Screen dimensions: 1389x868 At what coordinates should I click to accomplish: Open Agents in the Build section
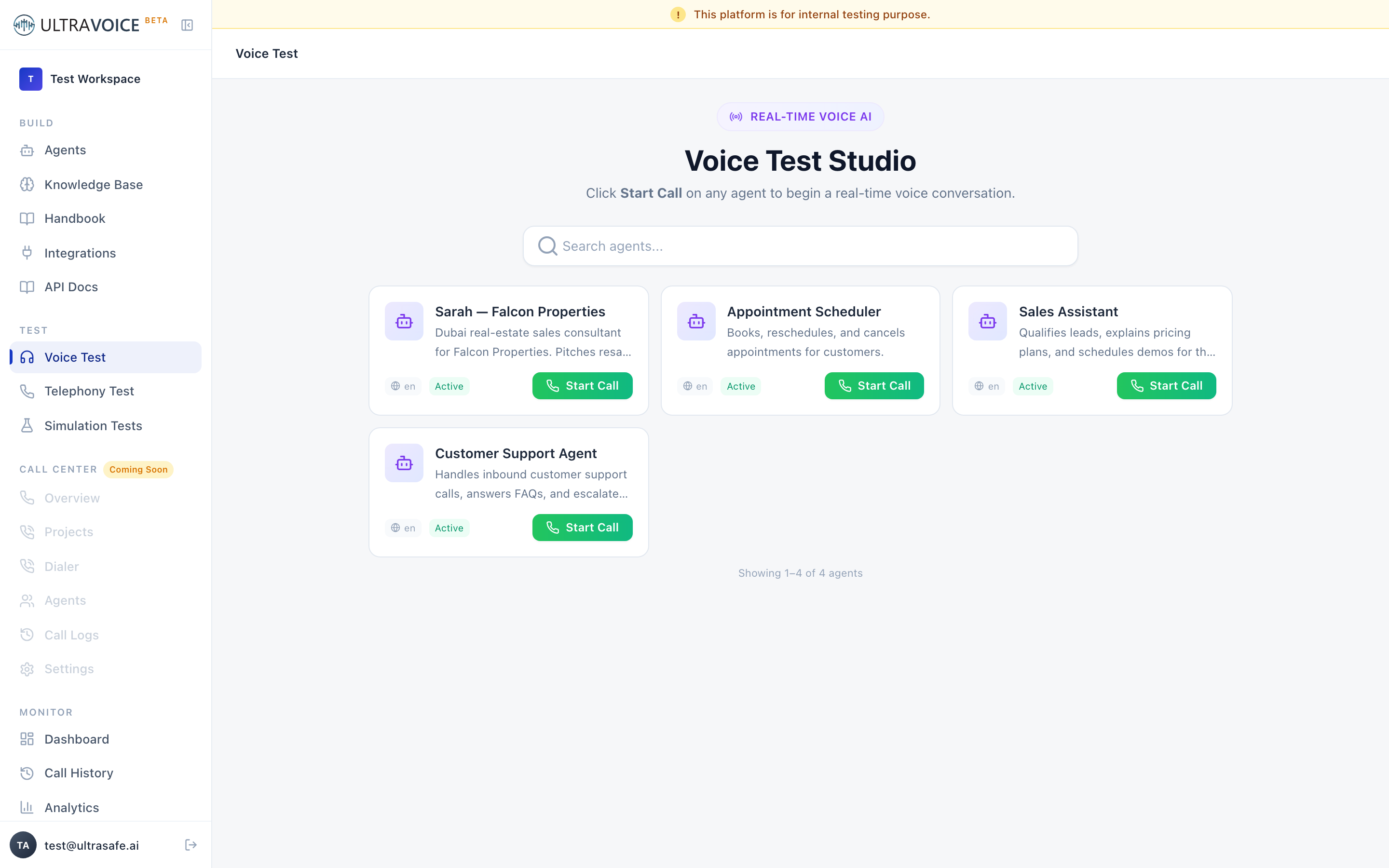106,150
